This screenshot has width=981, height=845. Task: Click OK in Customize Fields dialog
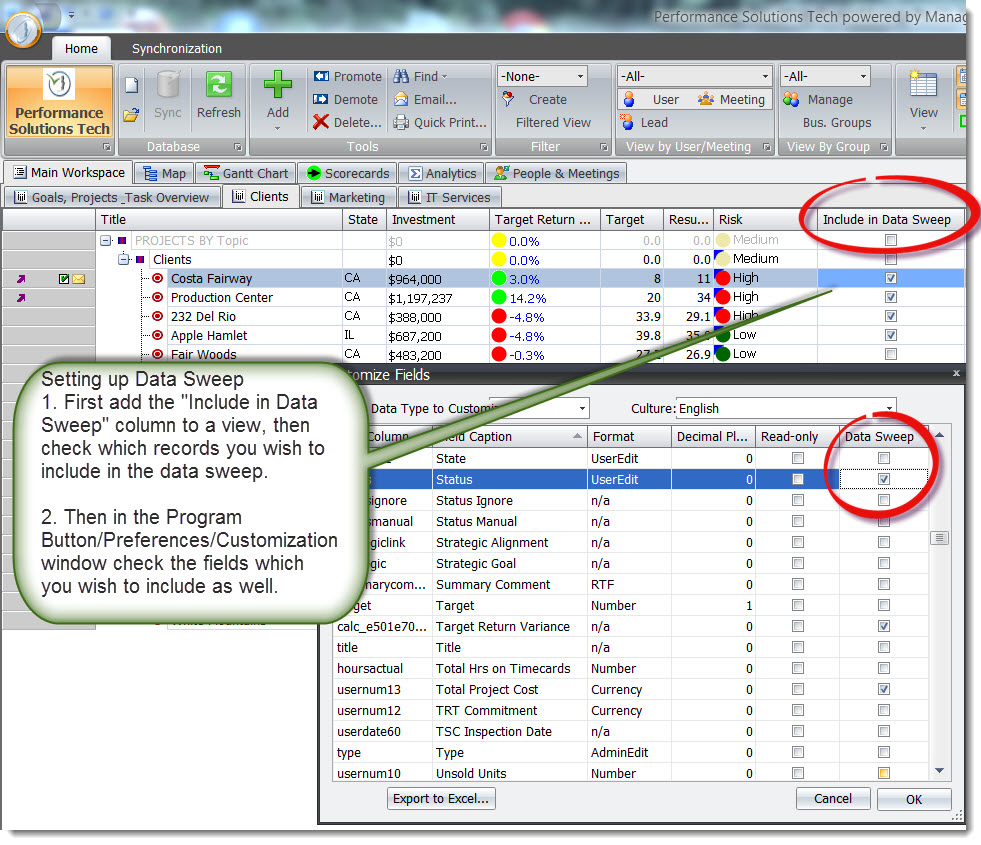914,799
